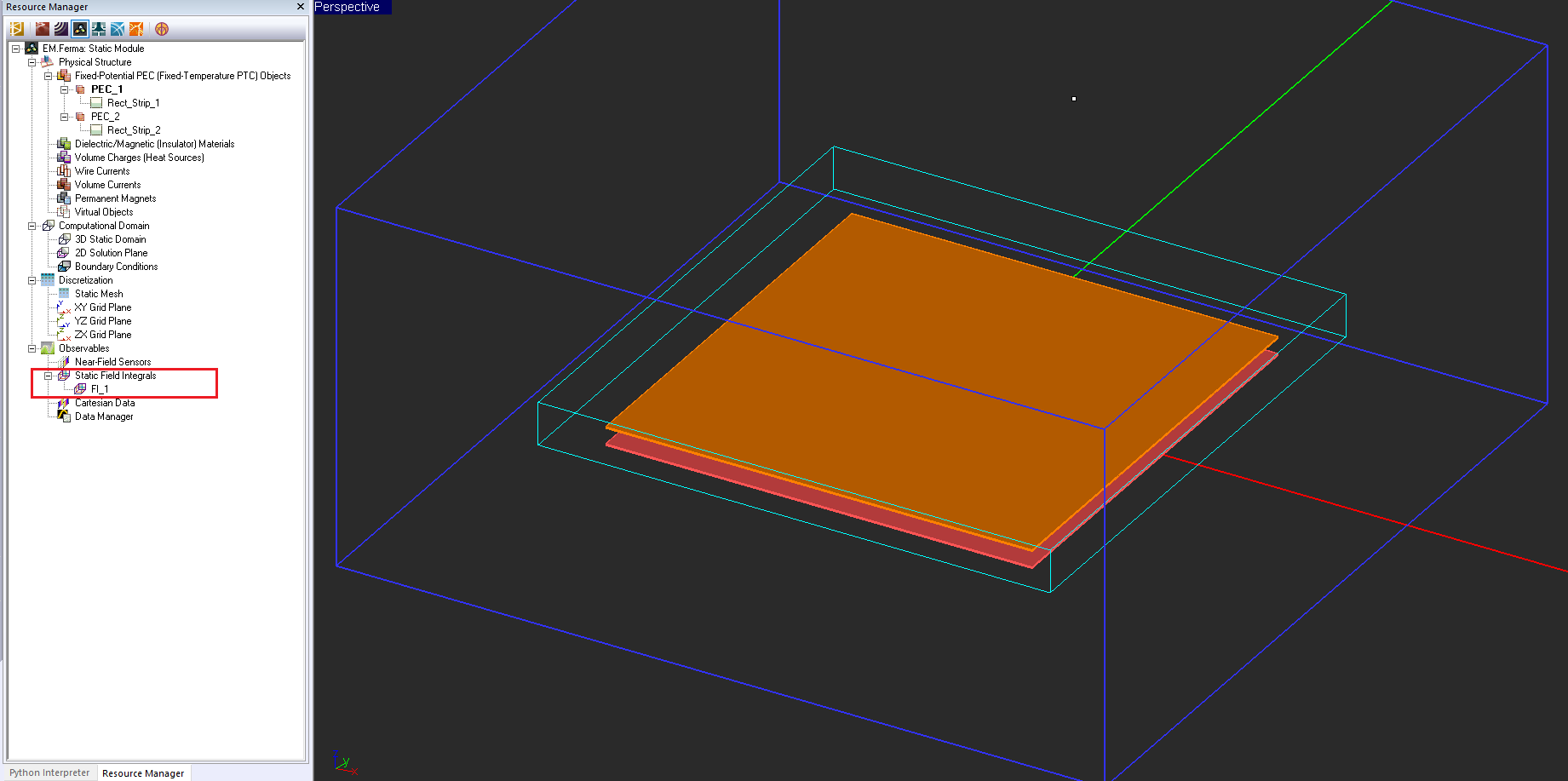
Task: Click the Permanent Magnets node icon
Action: 64,198
